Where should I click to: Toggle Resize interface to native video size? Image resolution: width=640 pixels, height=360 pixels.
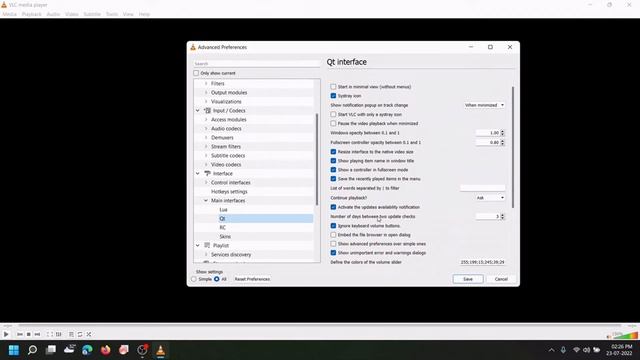tap(333, 152)
